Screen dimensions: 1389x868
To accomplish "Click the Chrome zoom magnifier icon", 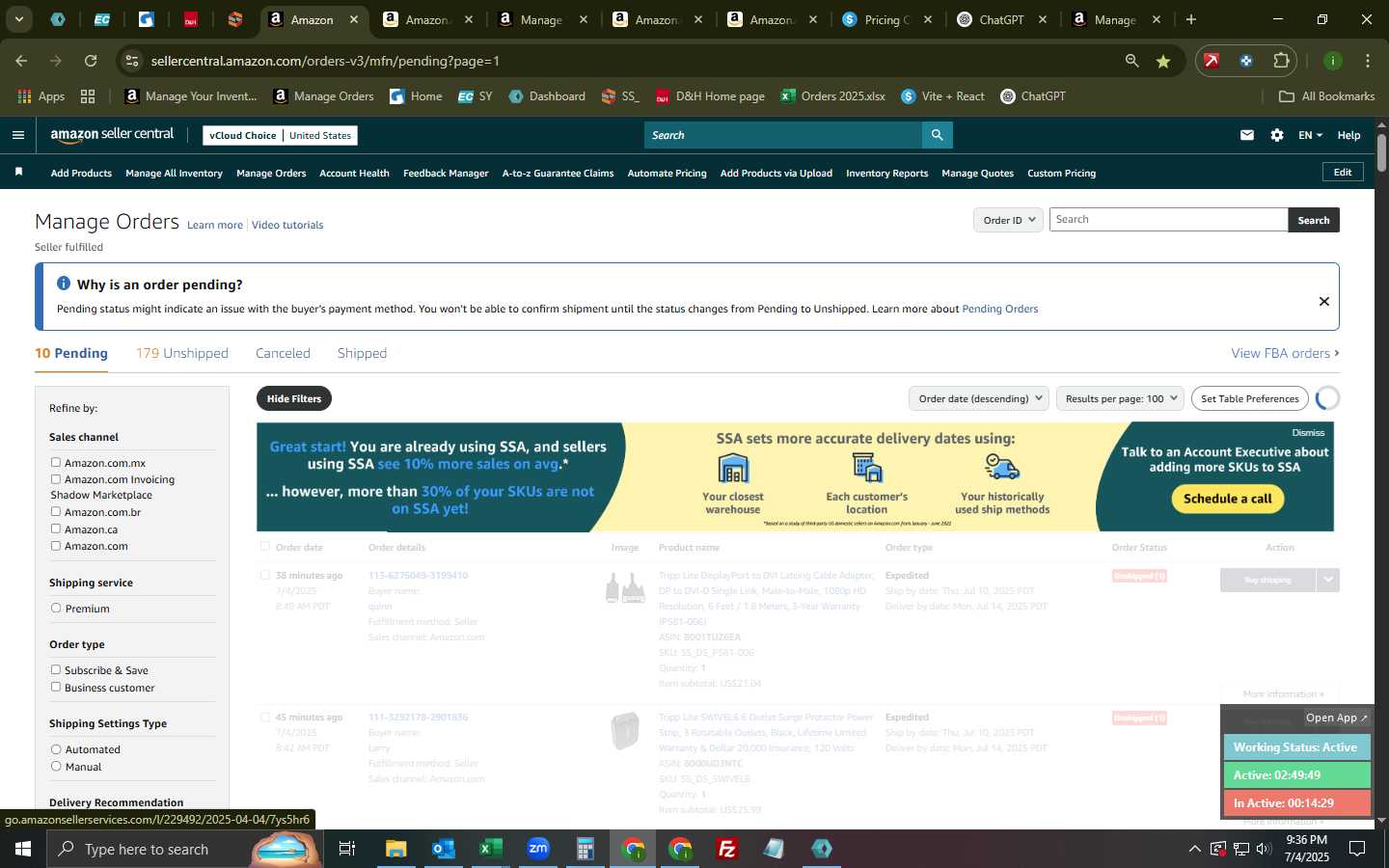I will point(1131,61).
